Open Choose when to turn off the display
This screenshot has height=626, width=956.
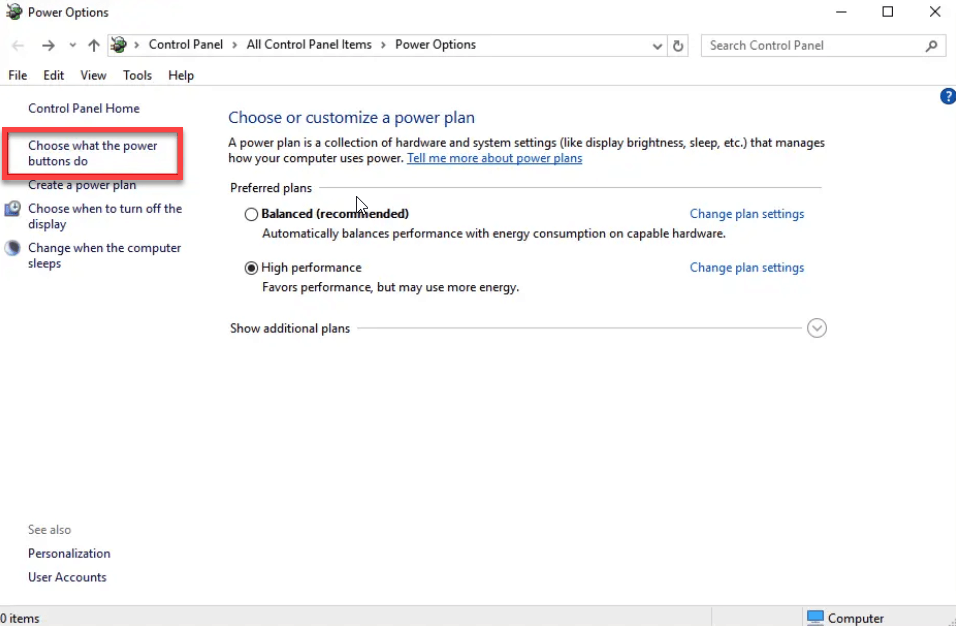point(105,216)
